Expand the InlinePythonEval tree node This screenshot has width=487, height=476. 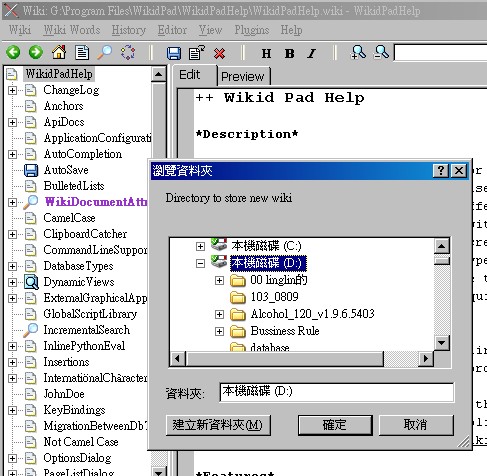tap(12, 346)
